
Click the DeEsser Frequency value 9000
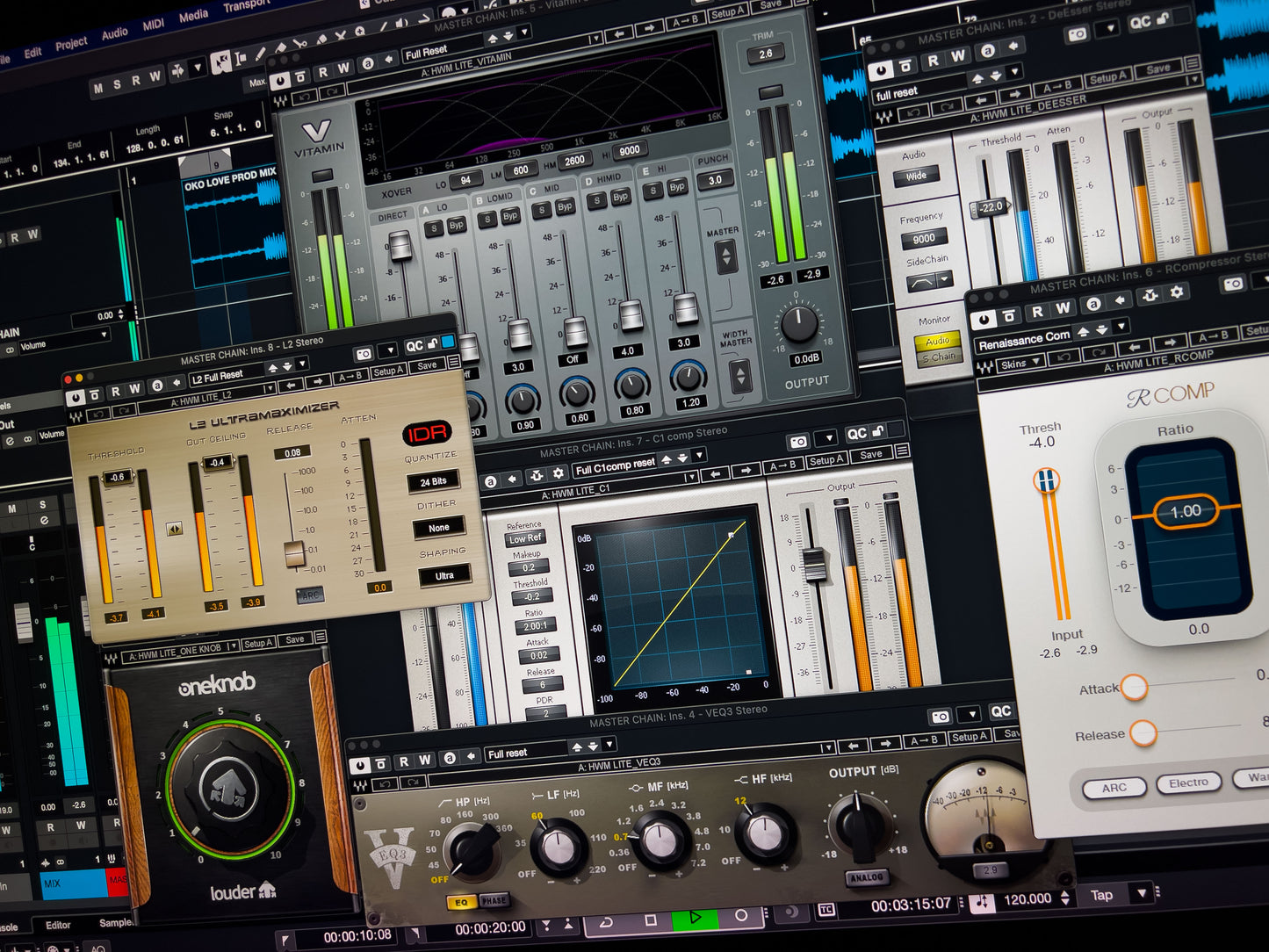923,238
